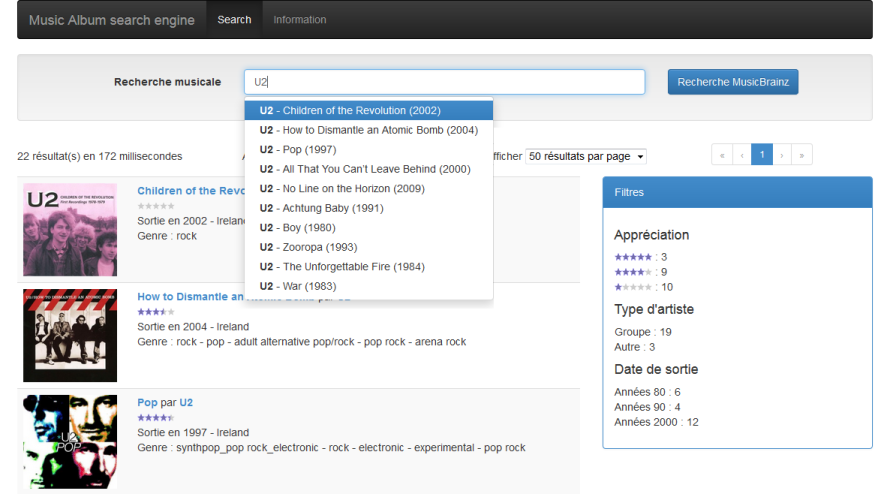Image resolution: width=890 pixels, height=494 pixels.
Task: Filter artist type Groupe : 19
Action: [643, 332]
